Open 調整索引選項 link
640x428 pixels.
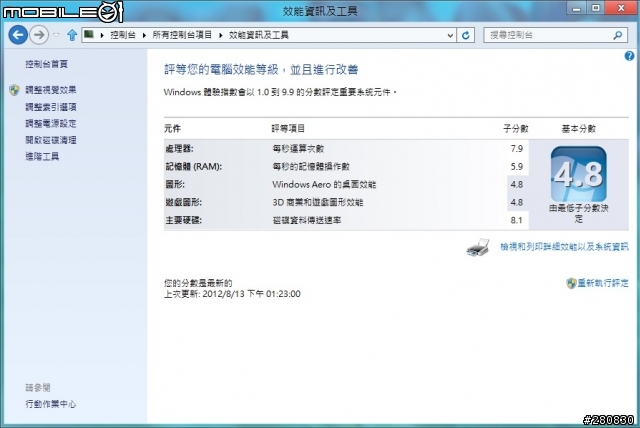(51, 107)
